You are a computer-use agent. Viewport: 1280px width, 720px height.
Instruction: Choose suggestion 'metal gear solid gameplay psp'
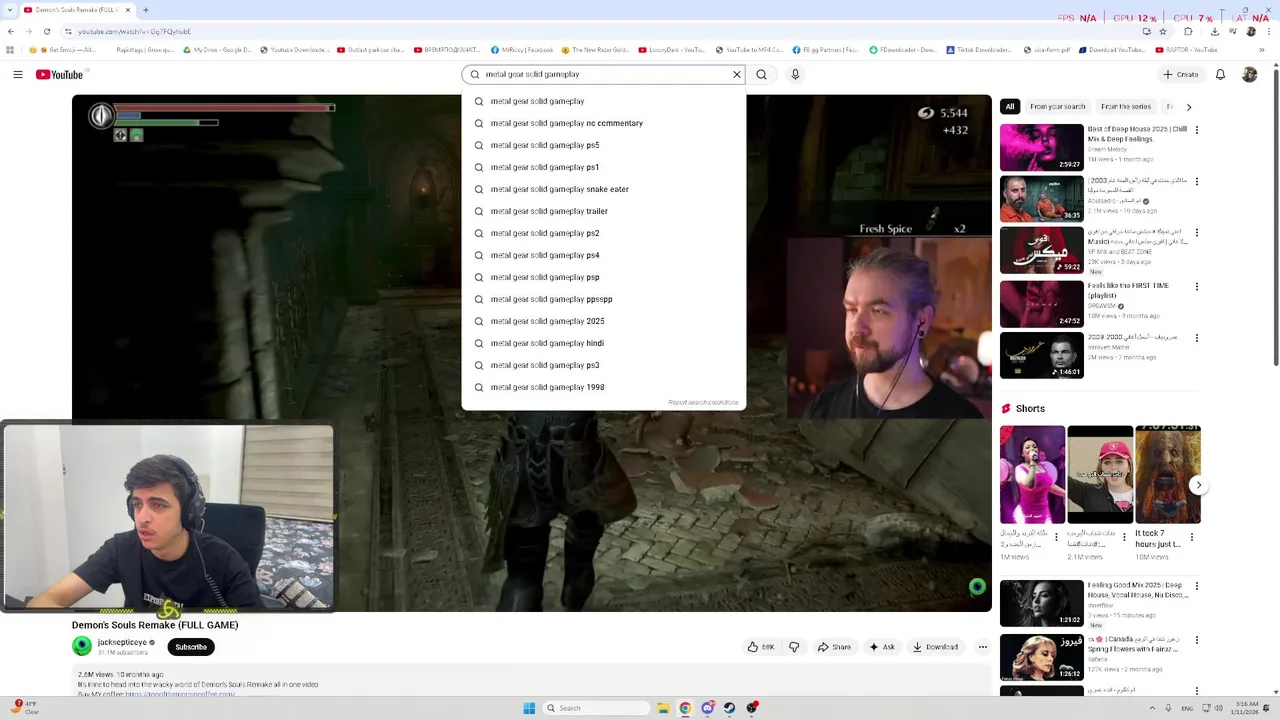coord(603,277)
